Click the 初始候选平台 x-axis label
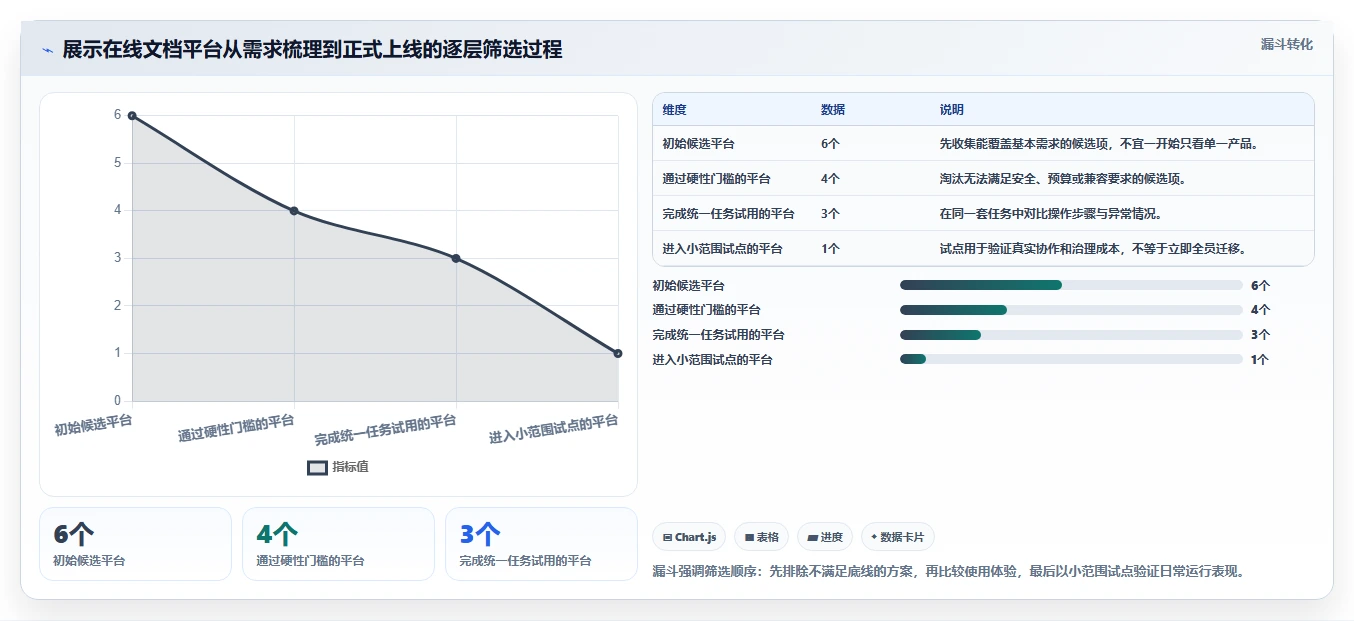 coord(93,425)
